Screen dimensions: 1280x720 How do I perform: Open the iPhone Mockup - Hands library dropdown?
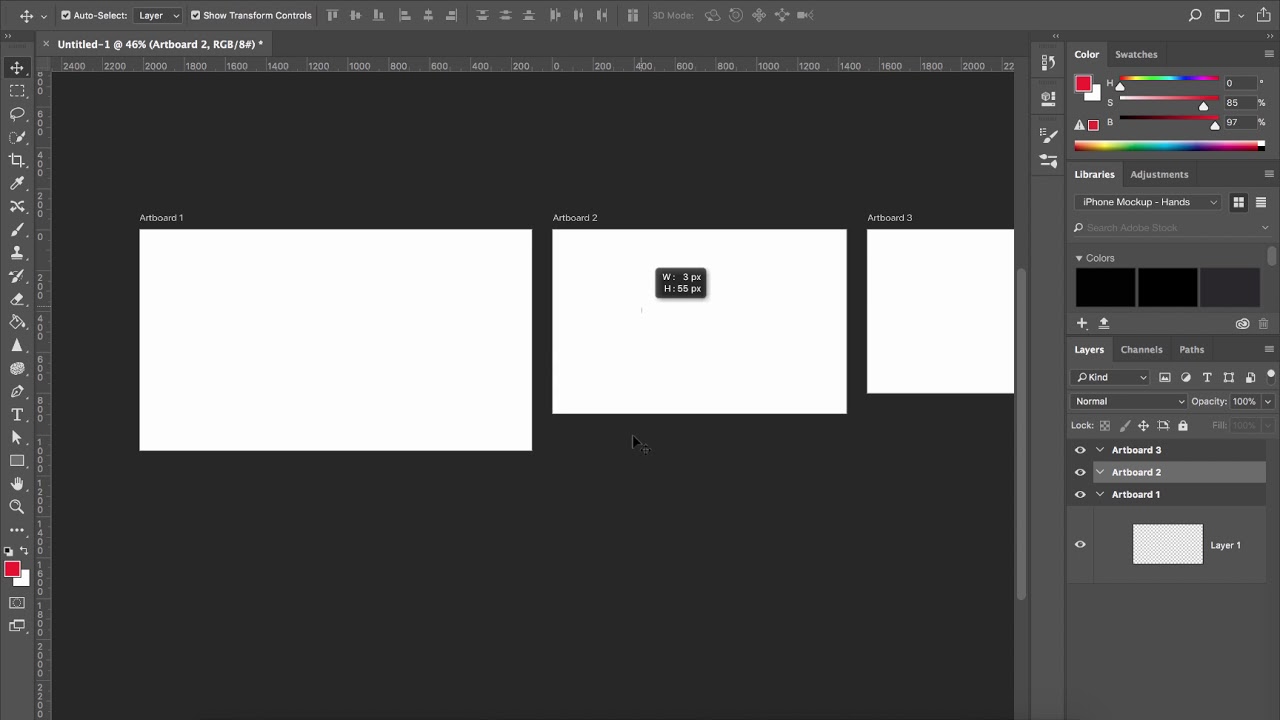[x=1149, y=202]
